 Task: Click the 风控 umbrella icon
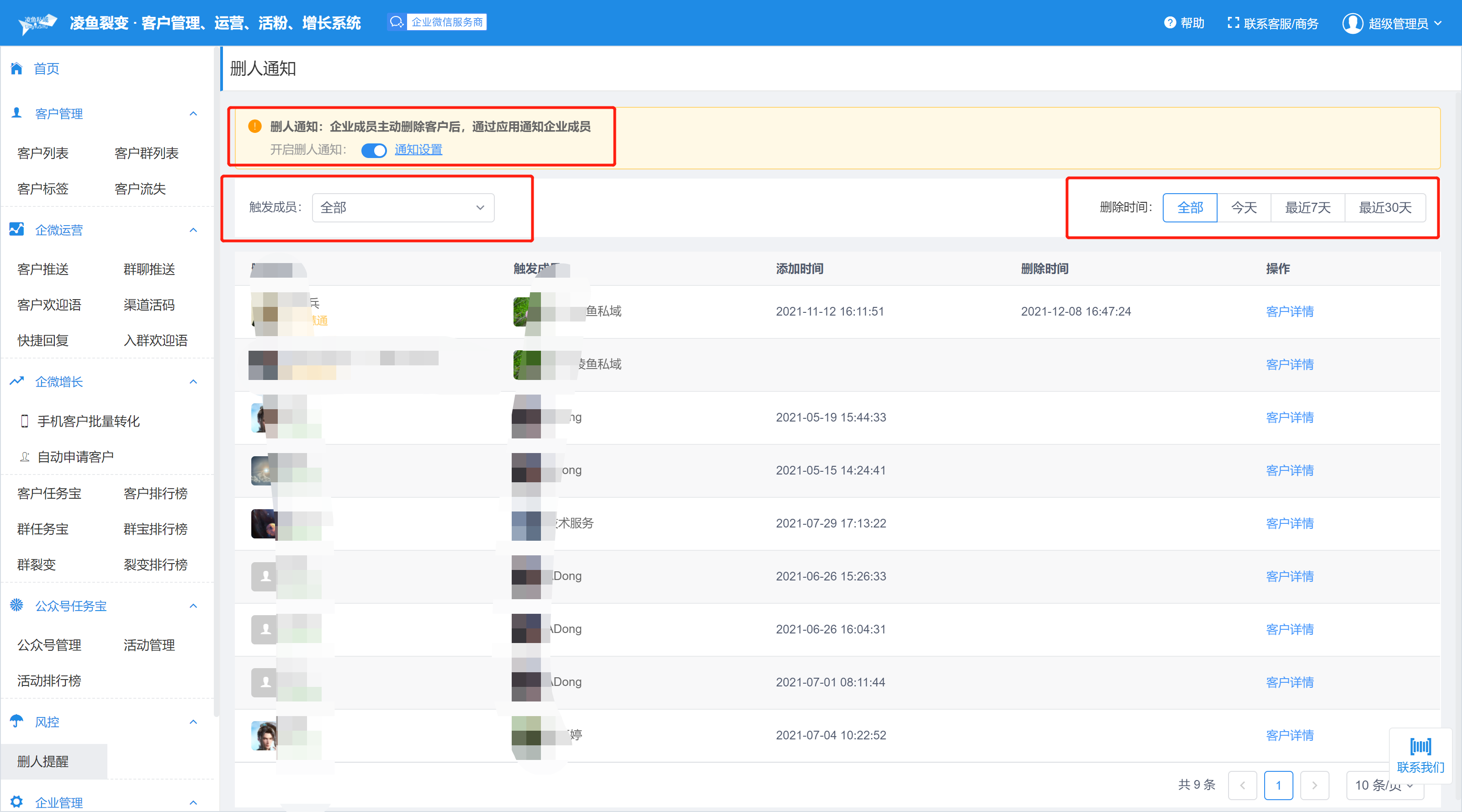pos(16,721)
